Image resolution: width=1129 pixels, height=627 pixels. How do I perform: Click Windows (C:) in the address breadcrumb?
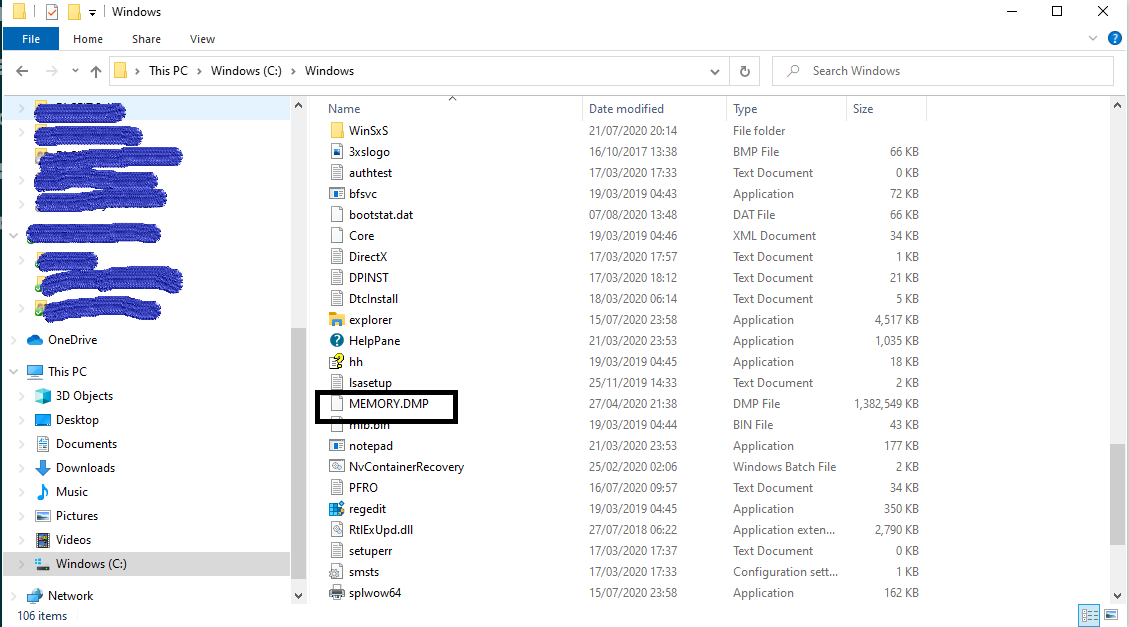246,71
